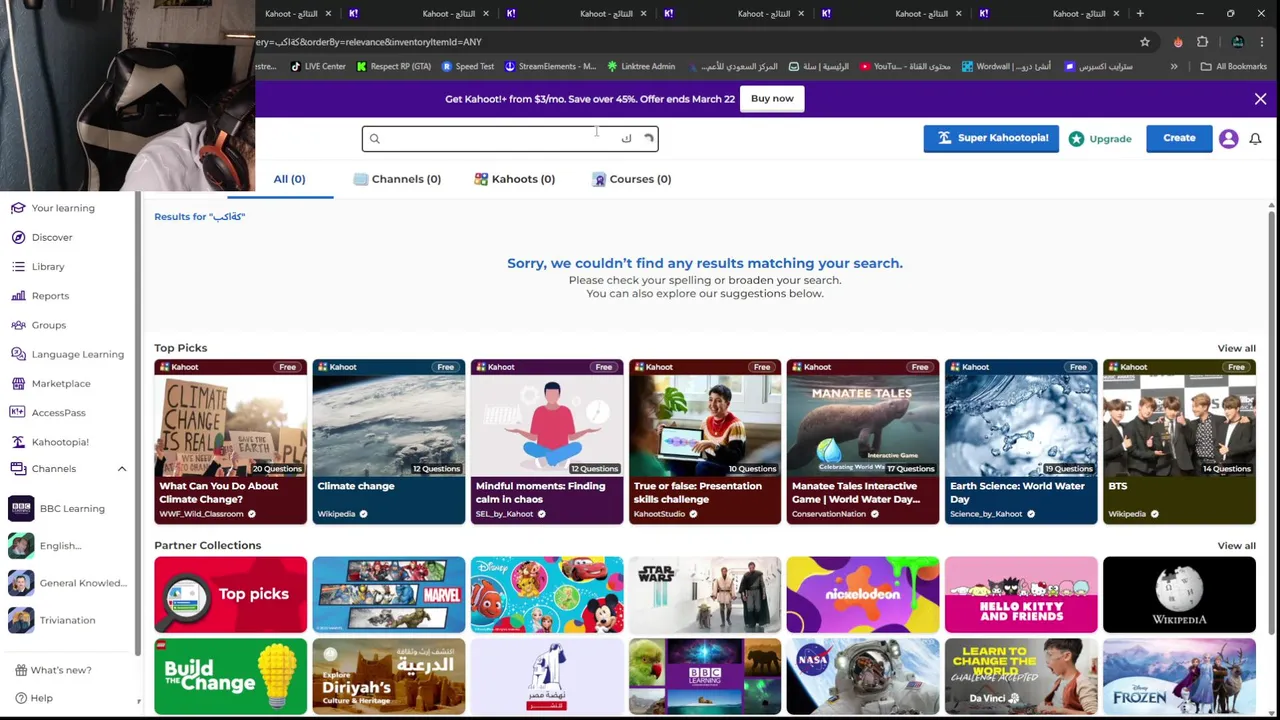Select the Kahoots (0) tab
The height and width of the screenshot is (720, 1280).
point(514,179)
